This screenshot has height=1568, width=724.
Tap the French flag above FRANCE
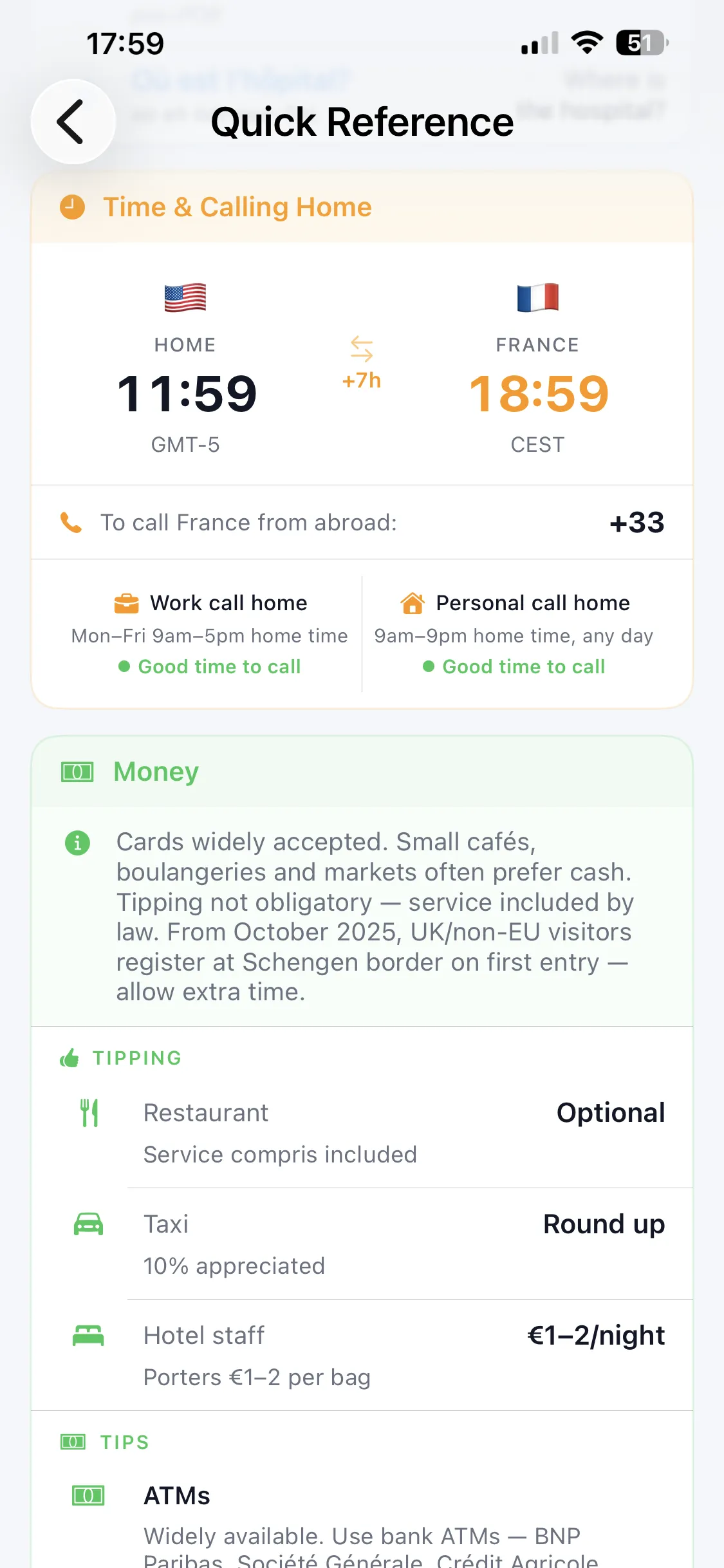[x=538, y=297]
